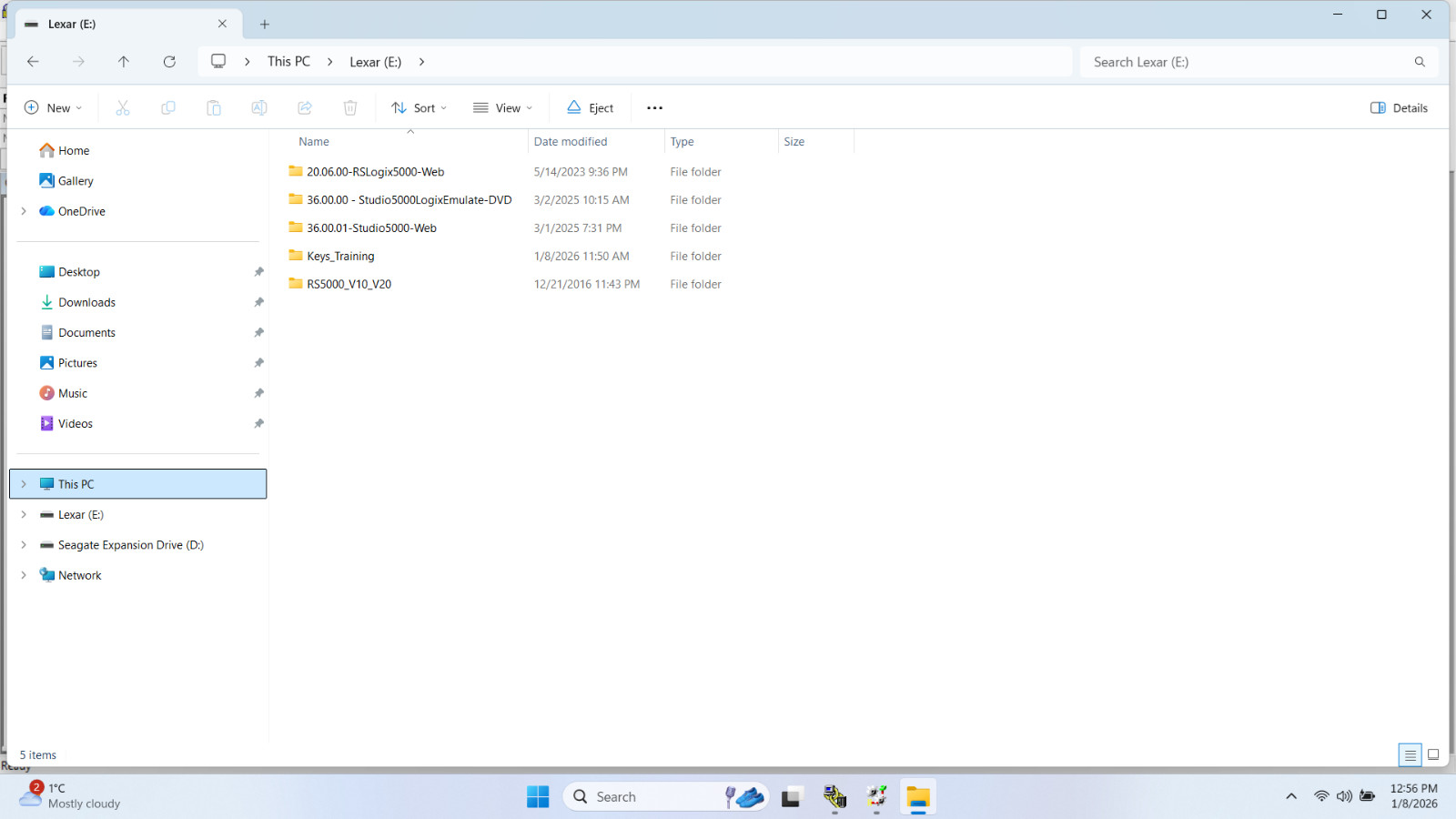
Task: Click the Paste clipboard icon
Action: tap(214, 108)
